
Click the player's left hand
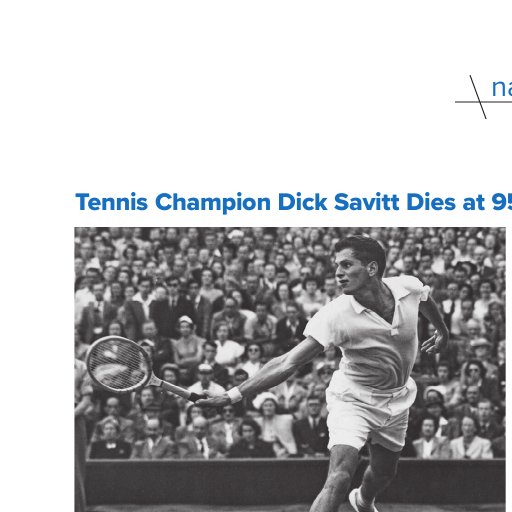click(433, 342)
